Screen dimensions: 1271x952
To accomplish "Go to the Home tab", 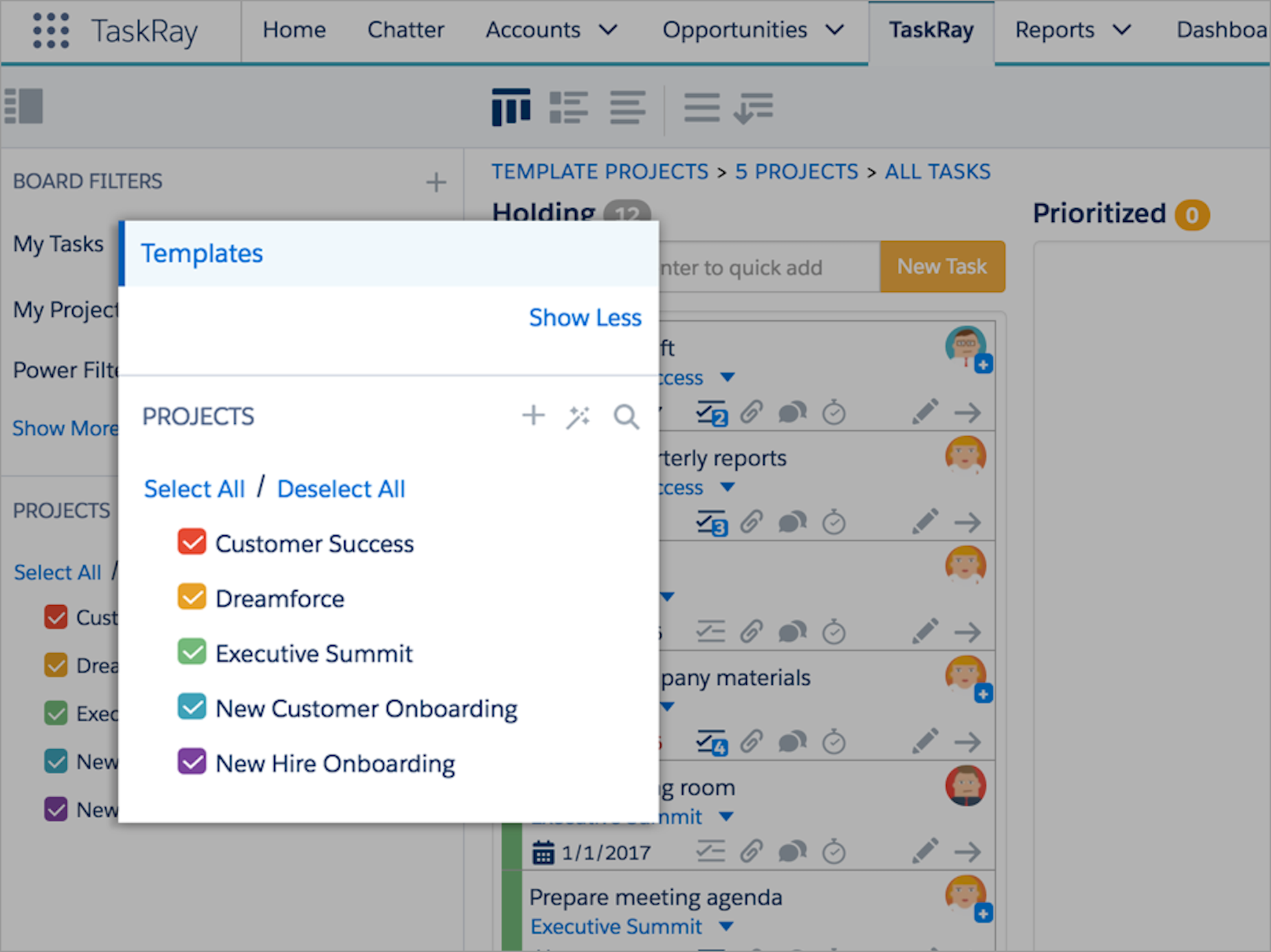I will 294,30.
